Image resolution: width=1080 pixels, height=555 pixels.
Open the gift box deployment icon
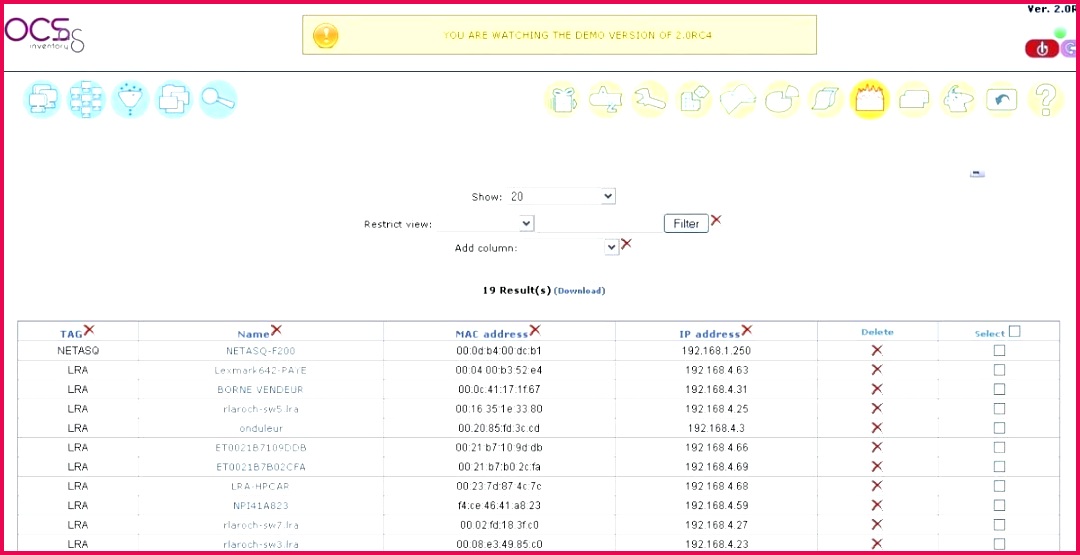563,100
